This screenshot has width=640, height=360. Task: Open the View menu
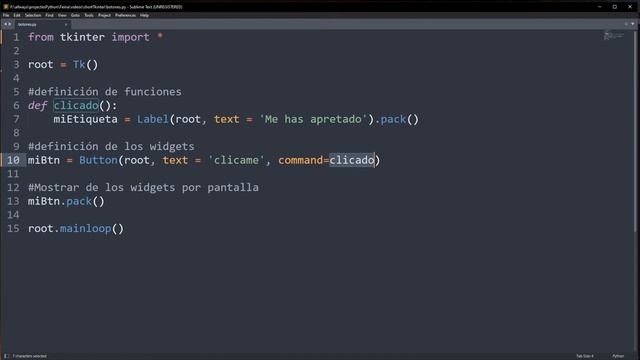pyautogui.click(x=62, y=15)
